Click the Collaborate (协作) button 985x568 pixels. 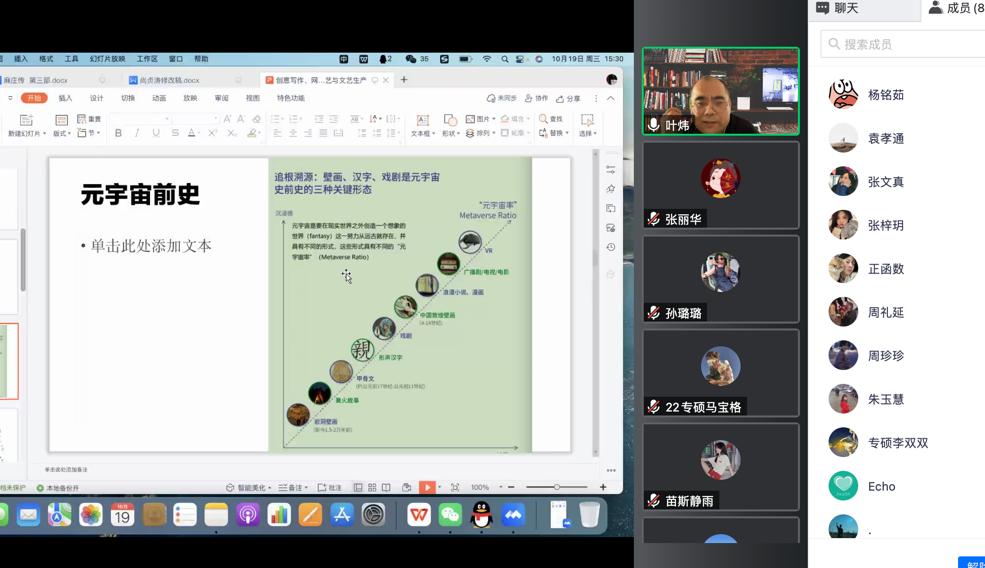click(x=537, y=98)
